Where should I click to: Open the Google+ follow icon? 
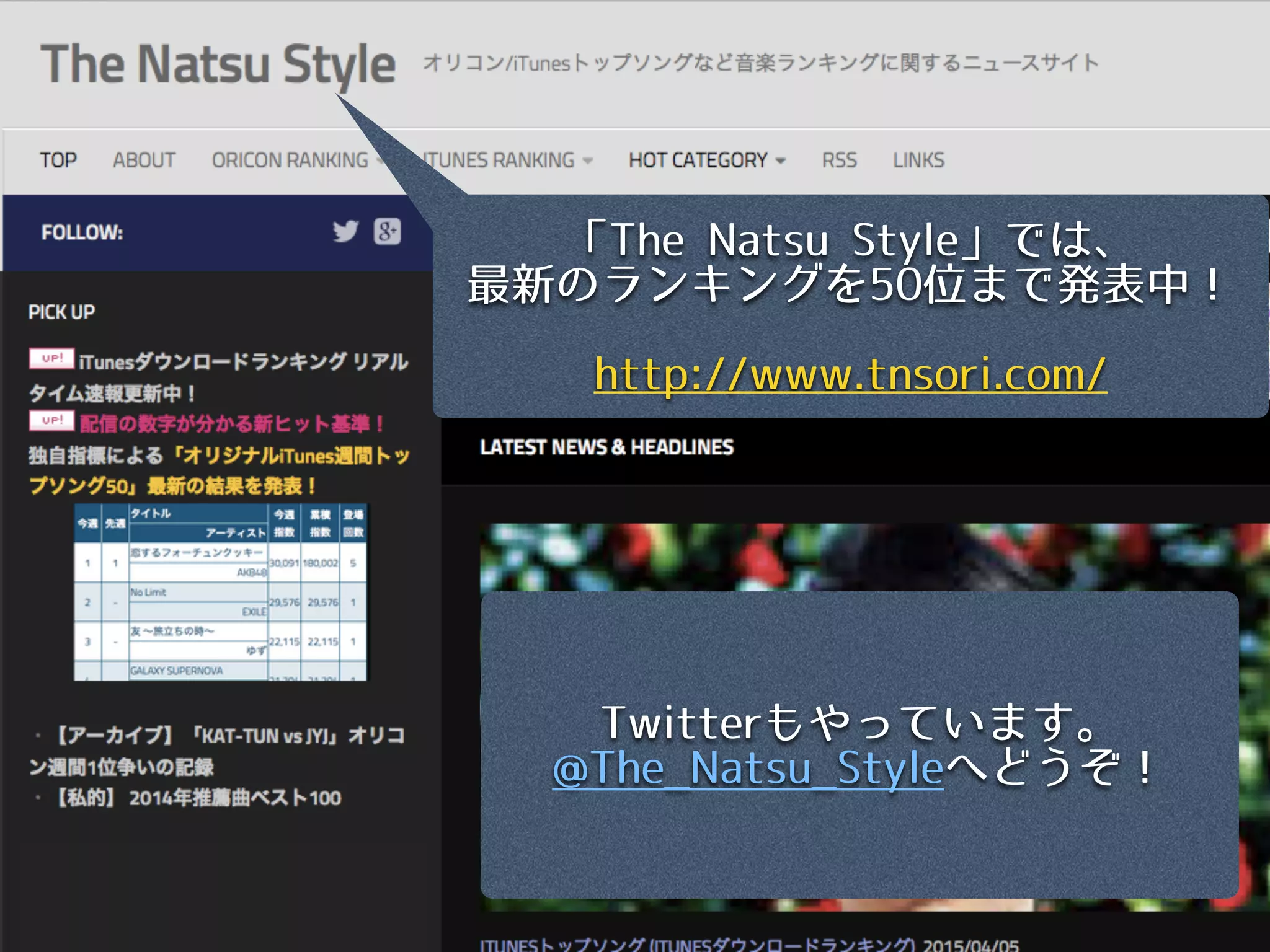[x=388, y=232]
